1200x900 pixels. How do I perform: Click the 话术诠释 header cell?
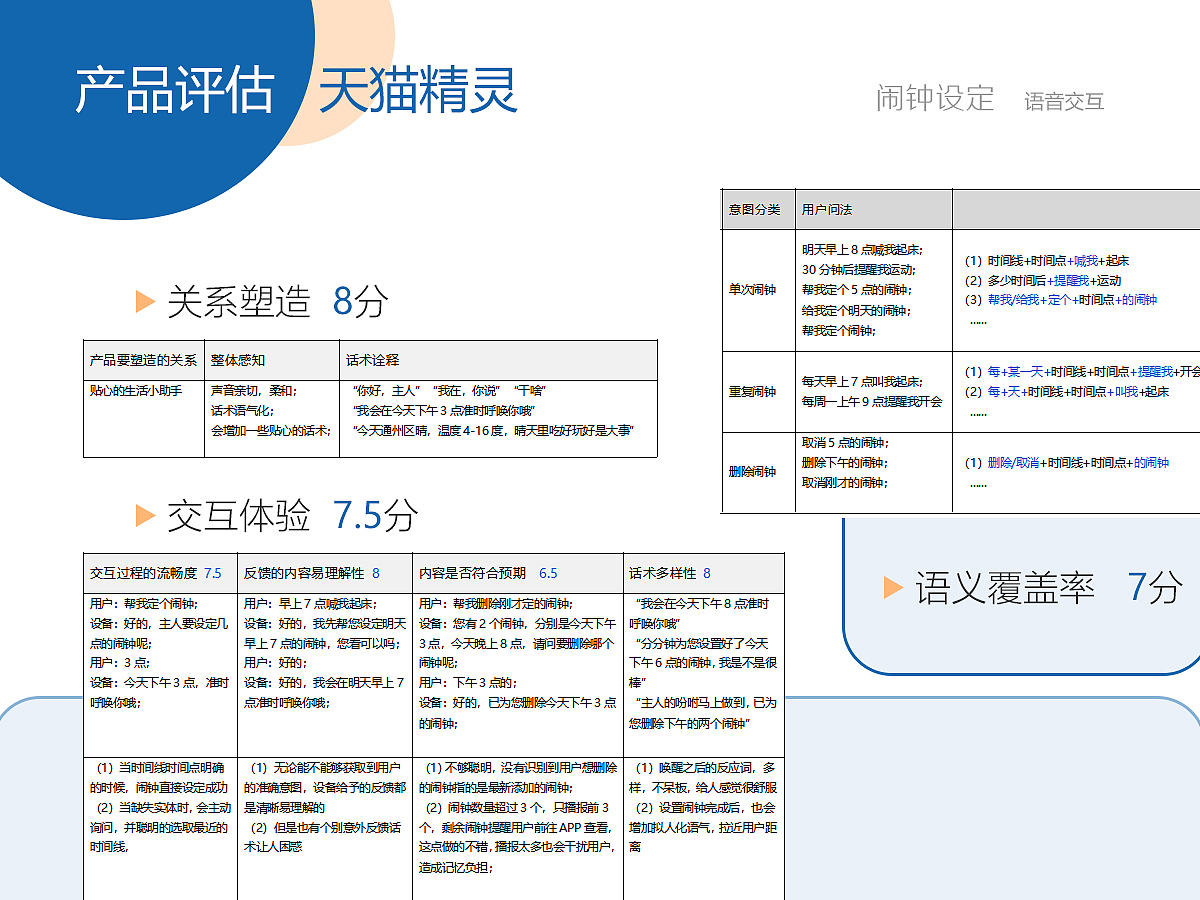498,360
